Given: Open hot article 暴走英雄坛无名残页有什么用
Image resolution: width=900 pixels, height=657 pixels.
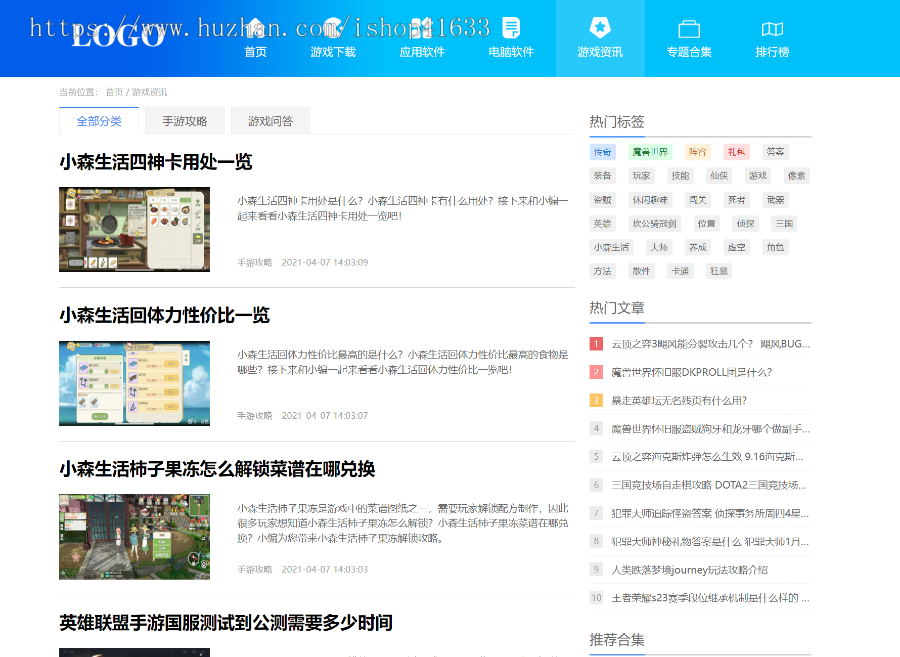Looking at the screenshot, I should tap(679, 401).
